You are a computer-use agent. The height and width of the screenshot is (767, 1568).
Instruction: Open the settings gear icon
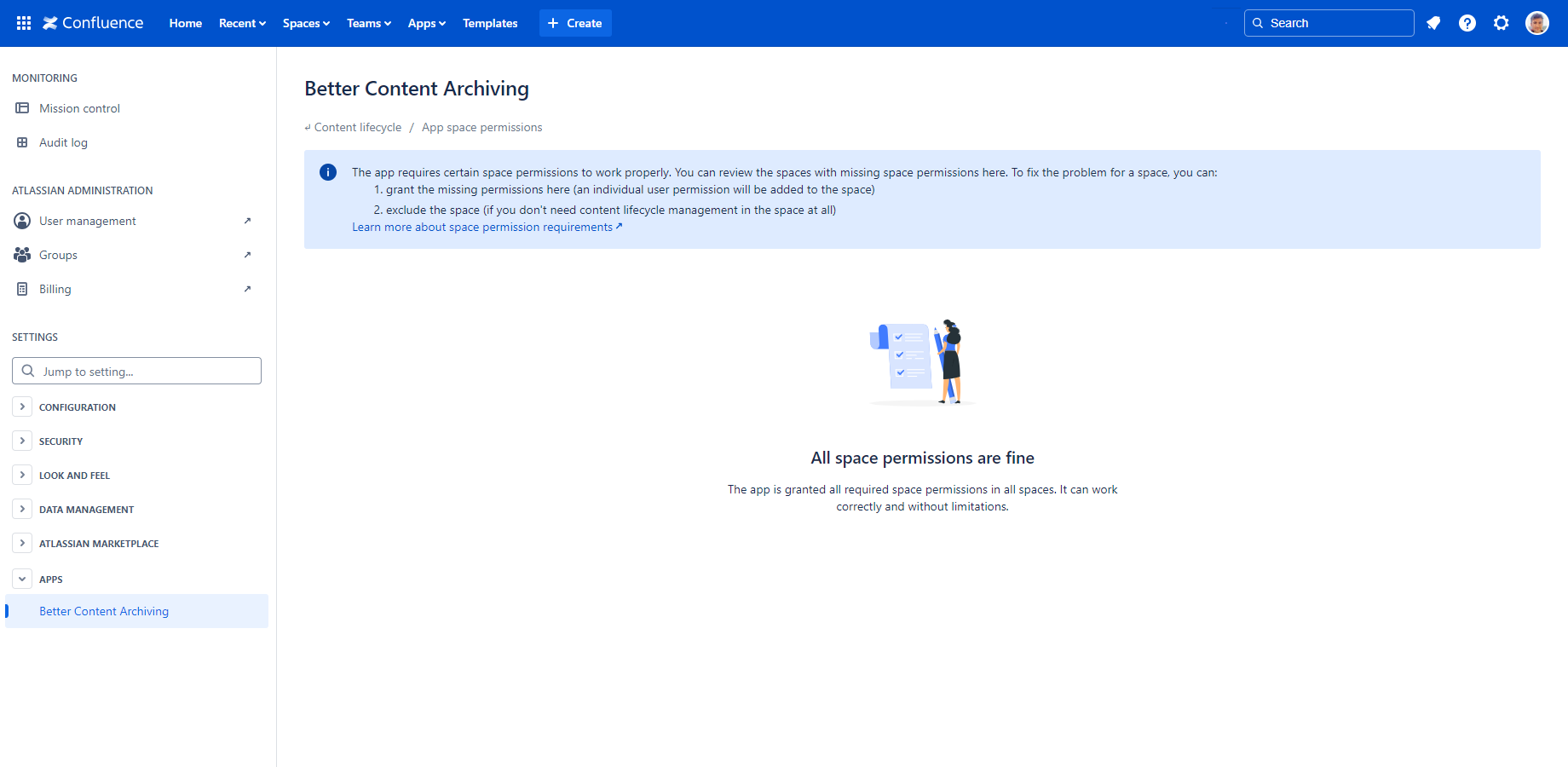(x=1502, y=23)
